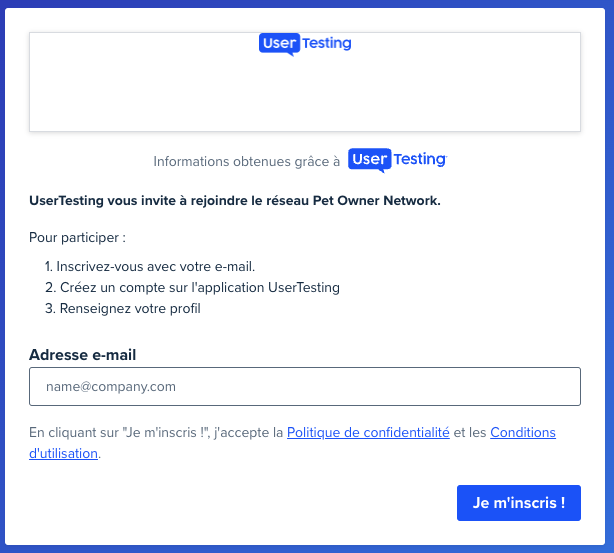Click the "Adresse e-mail" field label
The image size is (614, 553).
point(83,355)
